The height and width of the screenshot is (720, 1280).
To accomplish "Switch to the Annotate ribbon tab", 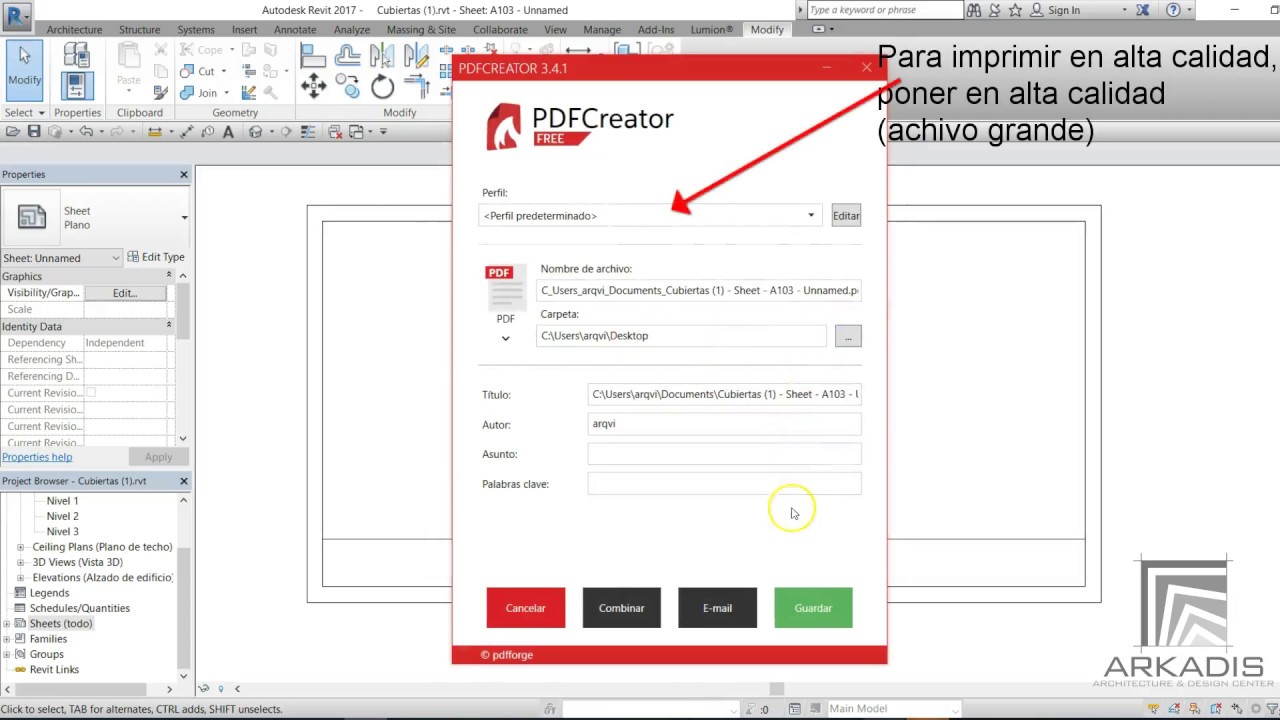I will coord(295,30).
